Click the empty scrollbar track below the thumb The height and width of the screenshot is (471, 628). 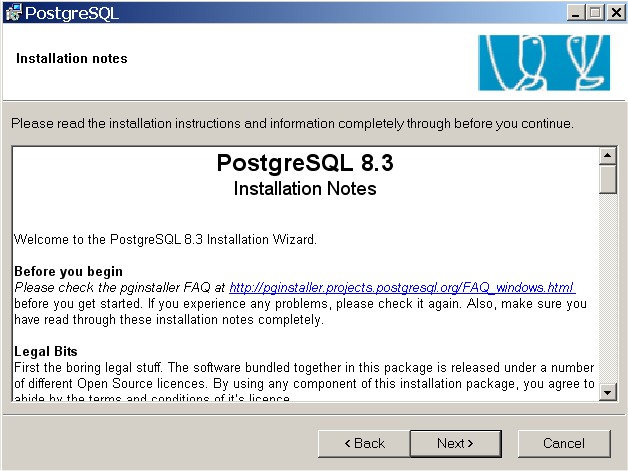(x=608, y=288)
